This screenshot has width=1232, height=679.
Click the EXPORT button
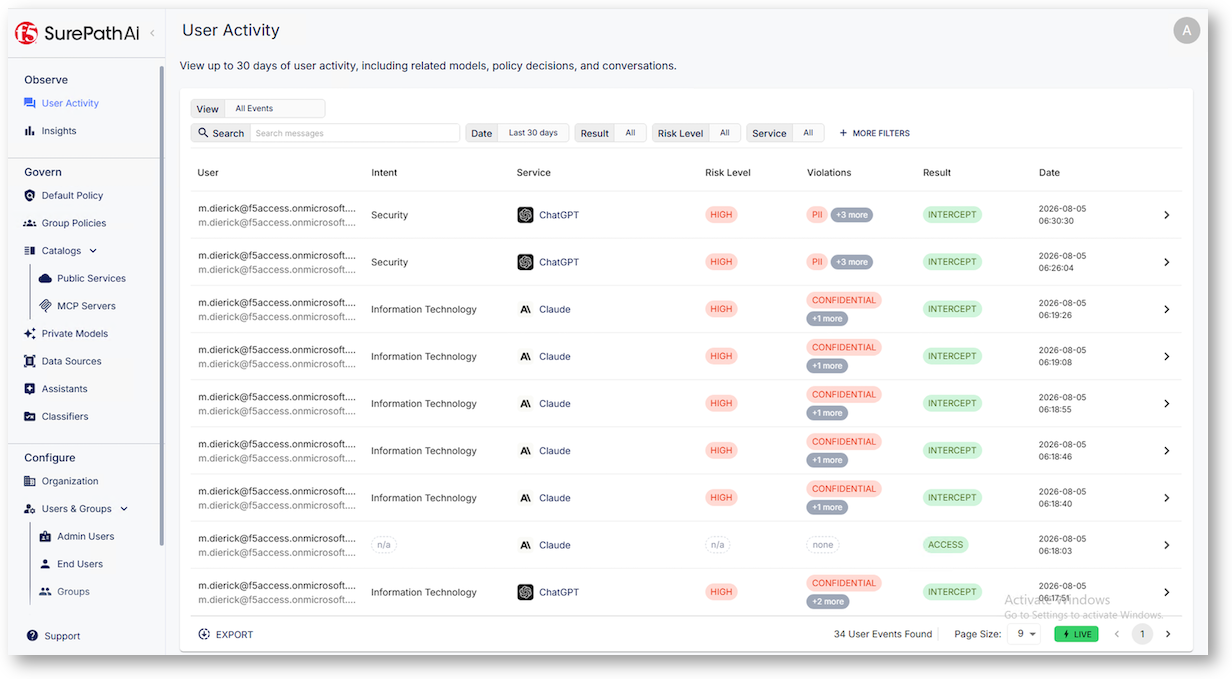(x=226, y=634)
